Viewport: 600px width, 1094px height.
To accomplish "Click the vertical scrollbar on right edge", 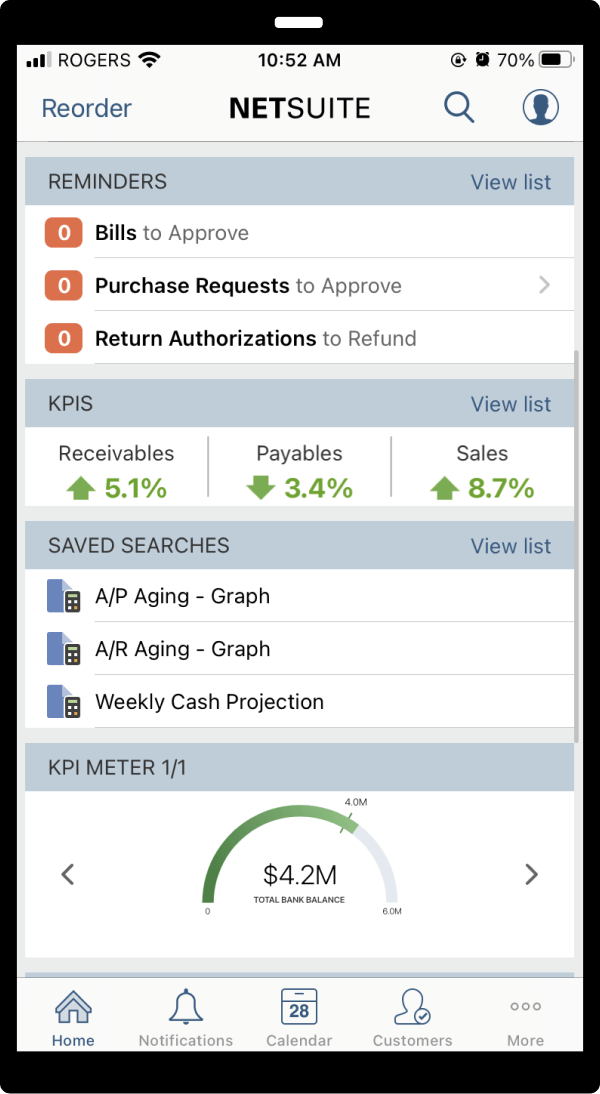I will pyautogui.click(x=576, y=546).
